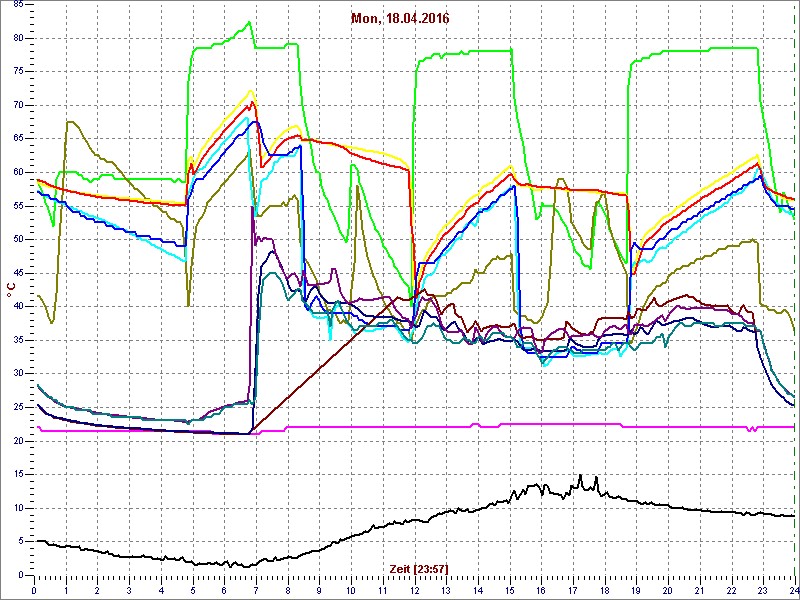Viewport: 800px width, 600px height.
Task: Click hour 8 on the time axis
Action: 288,591
